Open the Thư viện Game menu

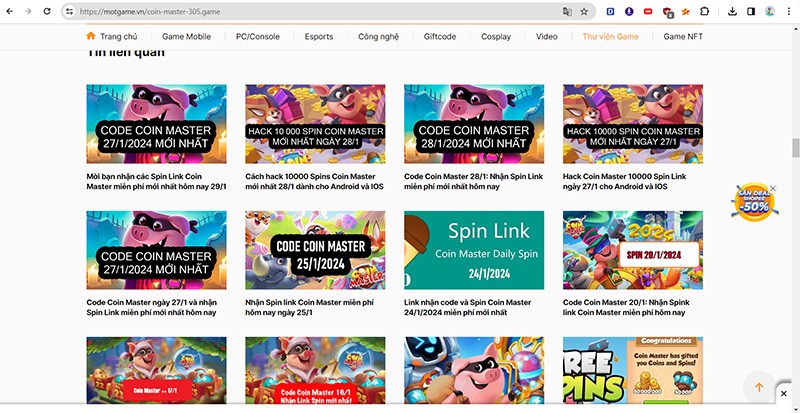(610, 36)
